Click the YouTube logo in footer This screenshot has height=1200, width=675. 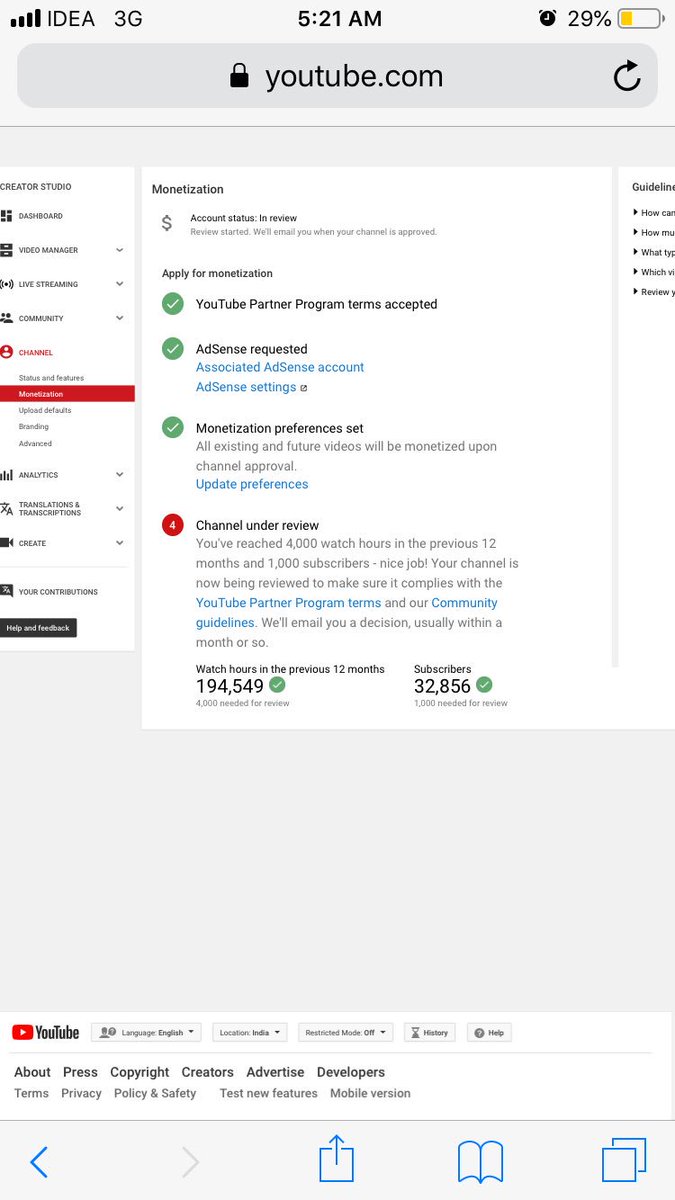[45, 1032]
